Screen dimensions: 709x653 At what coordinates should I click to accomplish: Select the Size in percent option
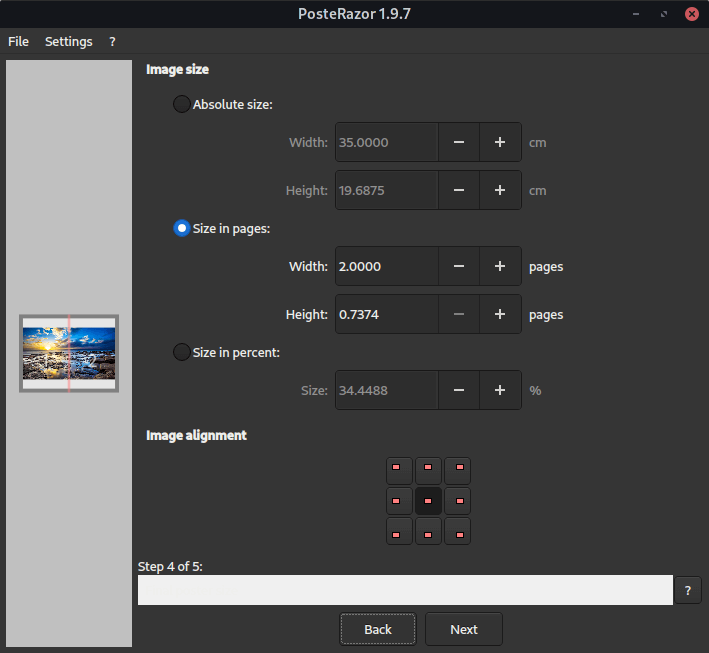click(182, 352)
